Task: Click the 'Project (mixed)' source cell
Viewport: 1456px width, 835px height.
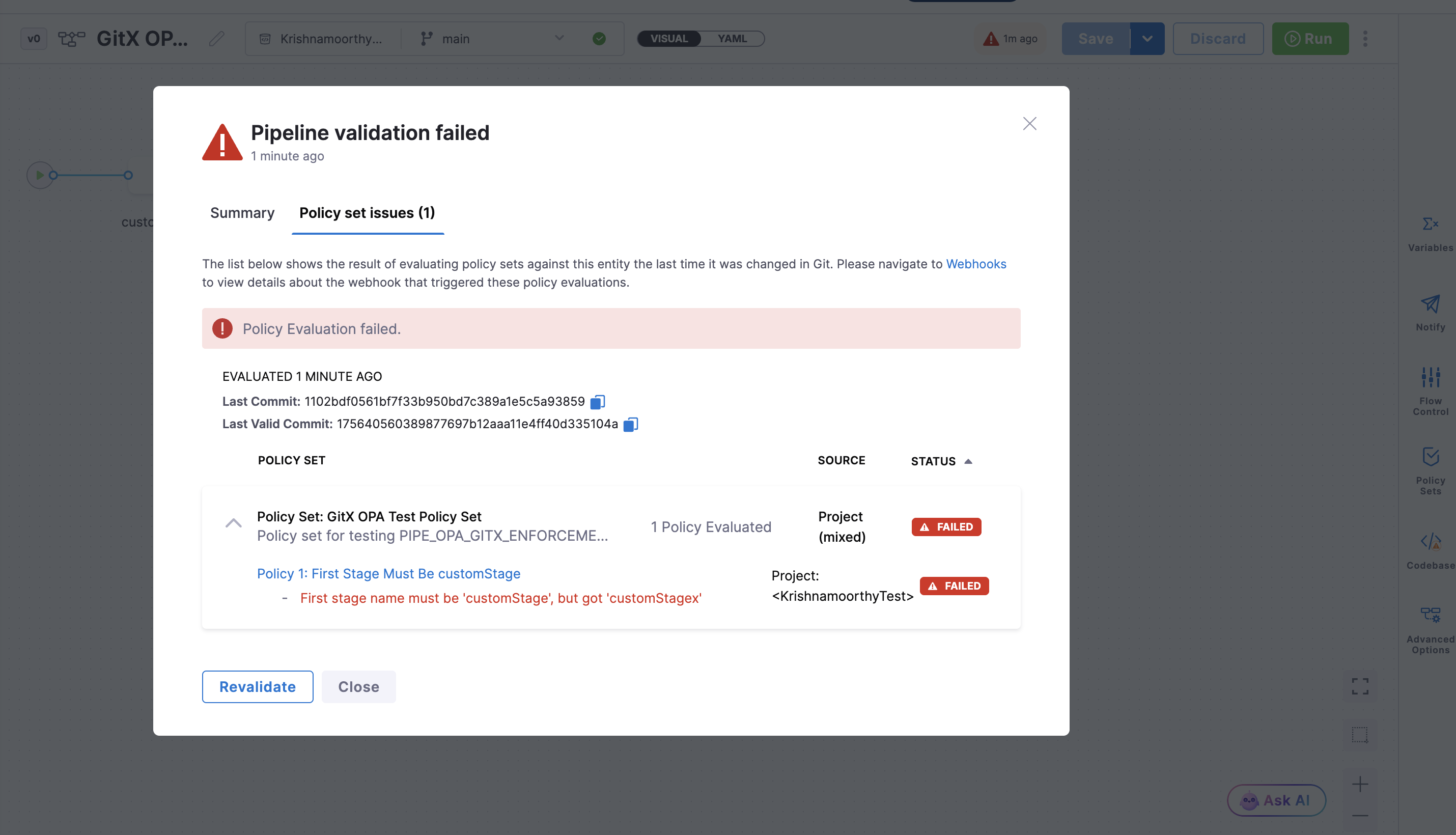Action: (841, 526)
